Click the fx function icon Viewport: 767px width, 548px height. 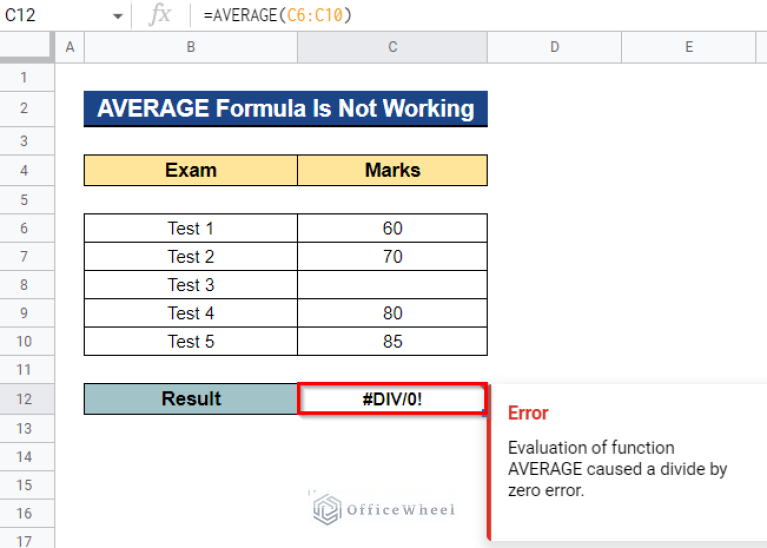(159, 15)
